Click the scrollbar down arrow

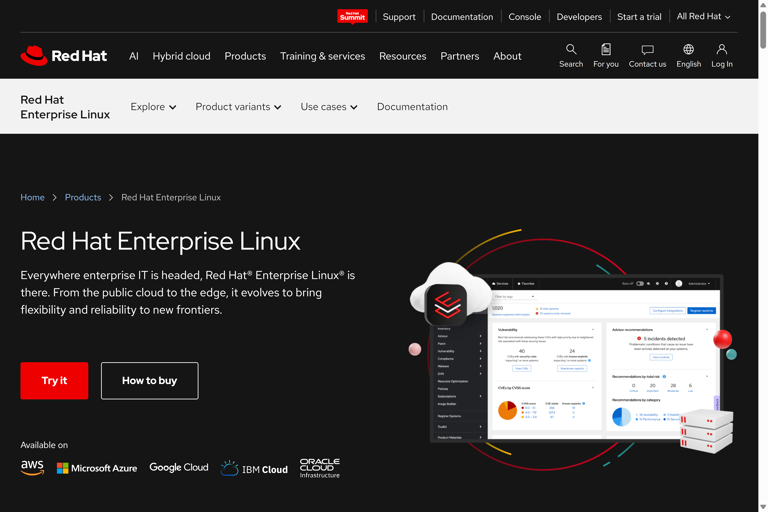763,507
